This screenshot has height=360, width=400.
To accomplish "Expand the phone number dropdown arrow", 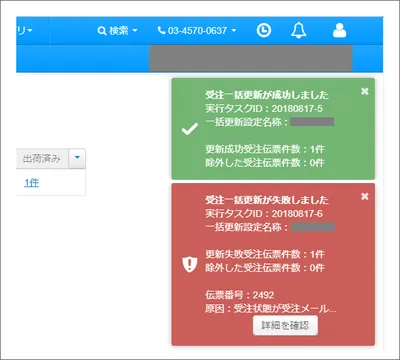I will pyautogui.click(x=234, y=31).
